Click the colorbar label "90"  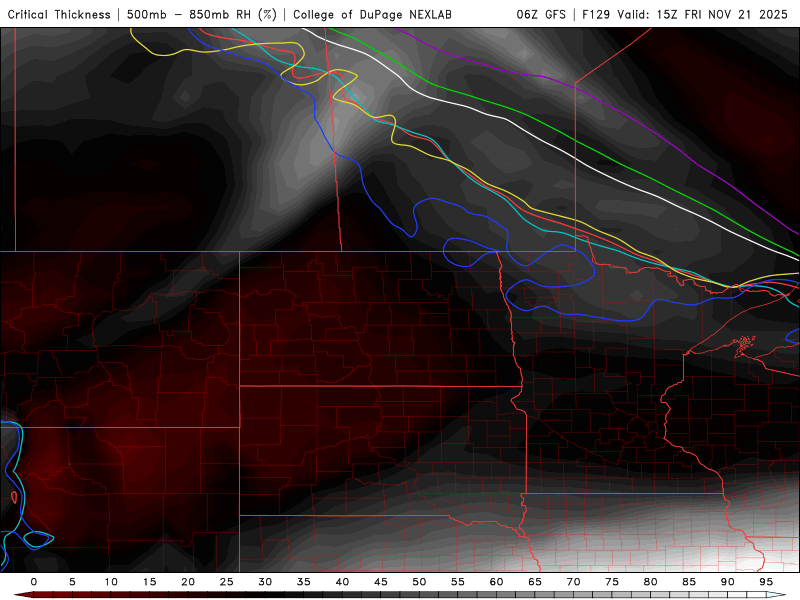[728, 582]
